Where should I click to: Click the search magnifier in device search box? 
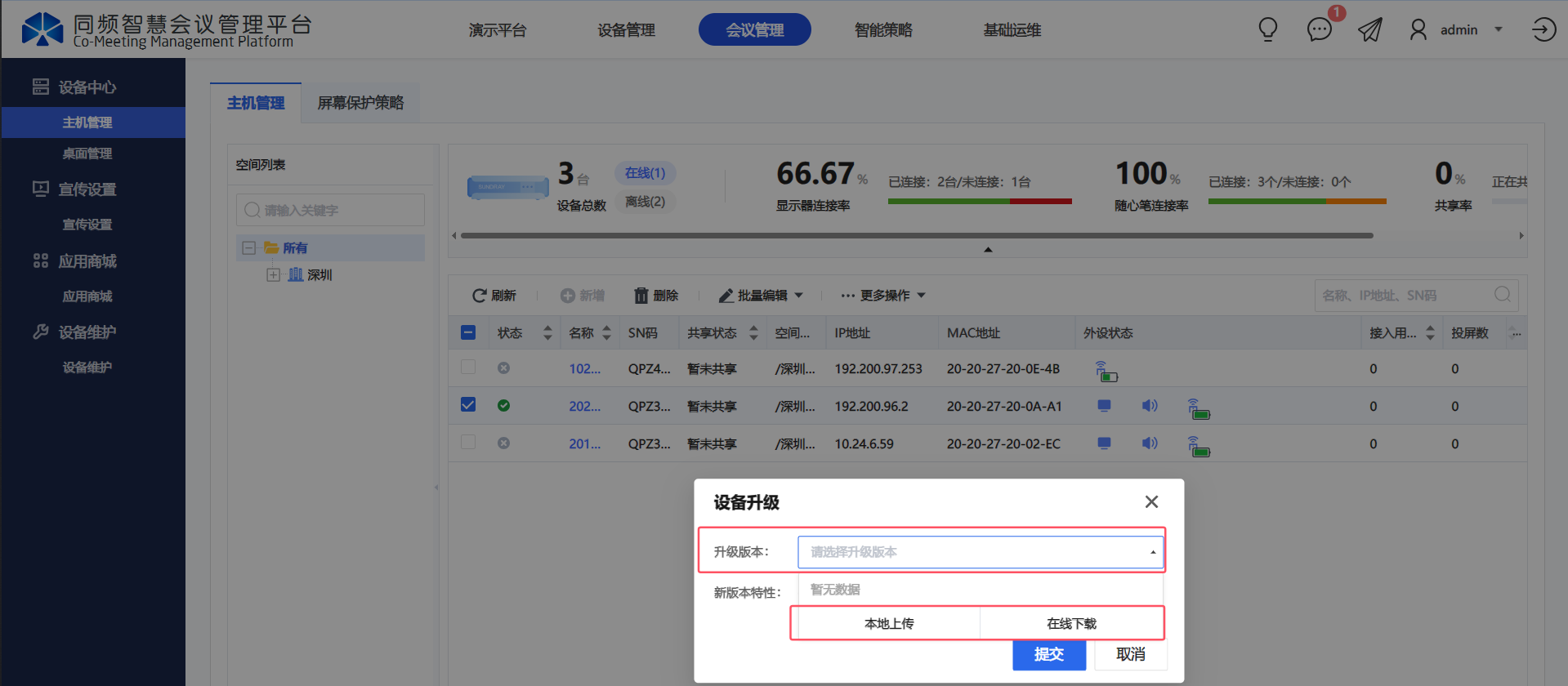(x=1502, y=295)
